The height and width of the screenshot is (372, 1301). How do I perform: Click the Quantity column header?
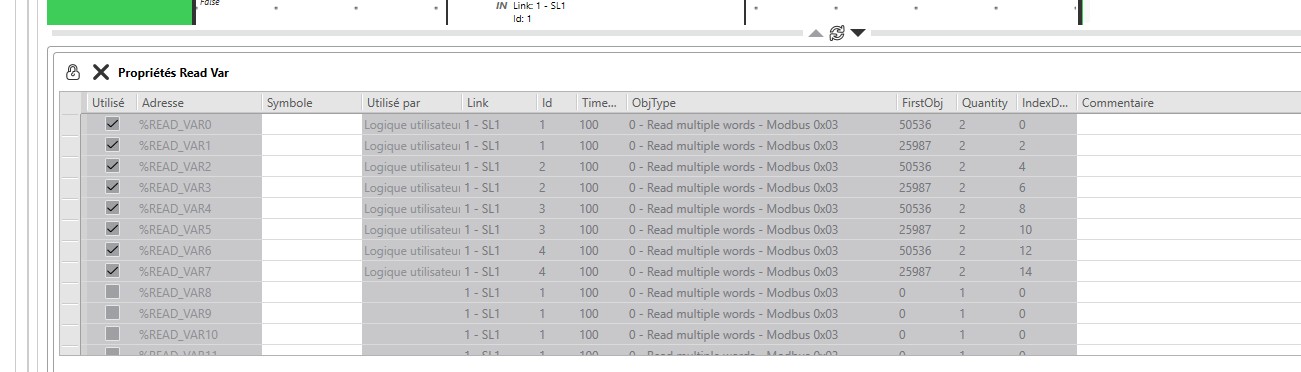986,103
